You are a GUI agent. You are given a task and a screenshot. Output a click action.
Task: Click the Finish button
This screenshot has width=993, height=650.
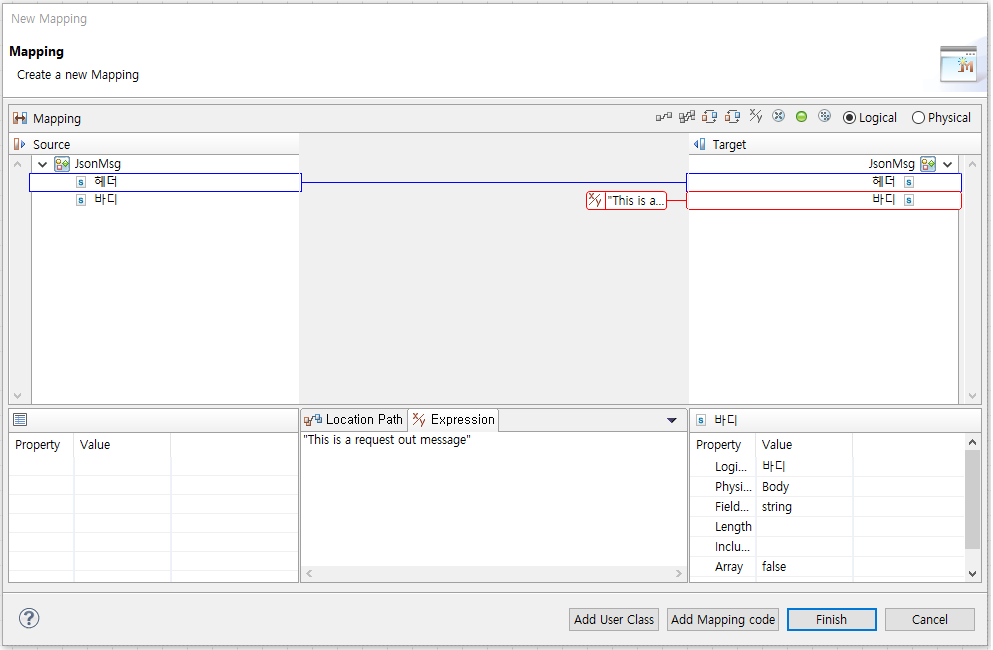[x=831, y=619]
